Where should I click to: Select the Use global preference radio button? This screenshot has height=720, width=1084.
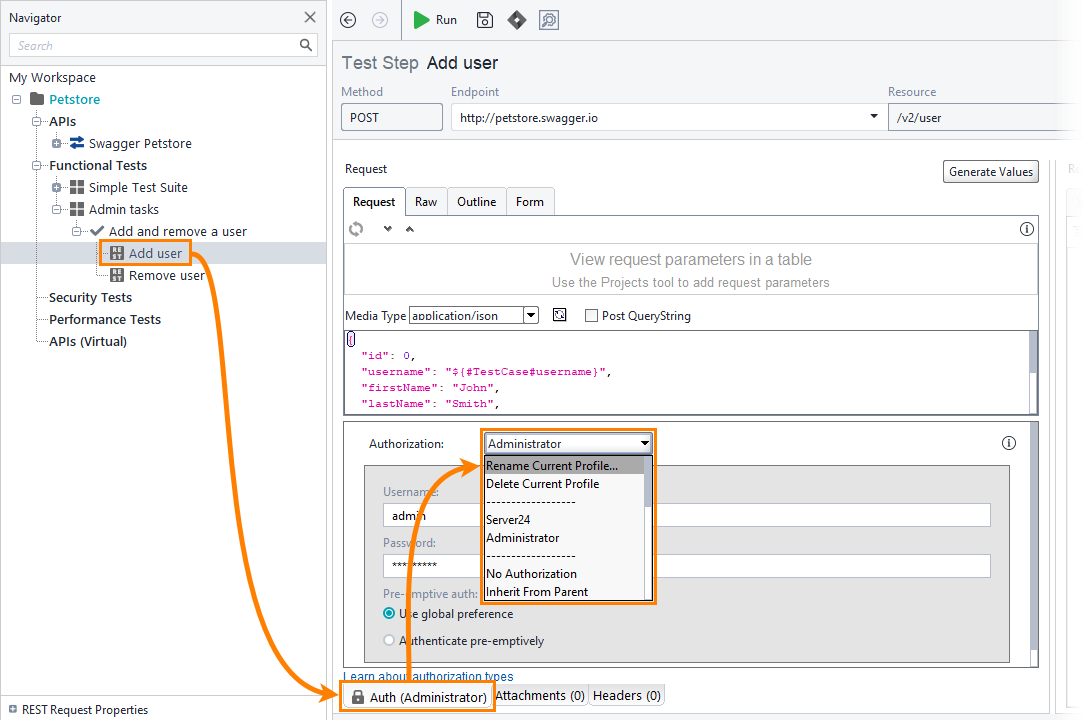[389, 614]
